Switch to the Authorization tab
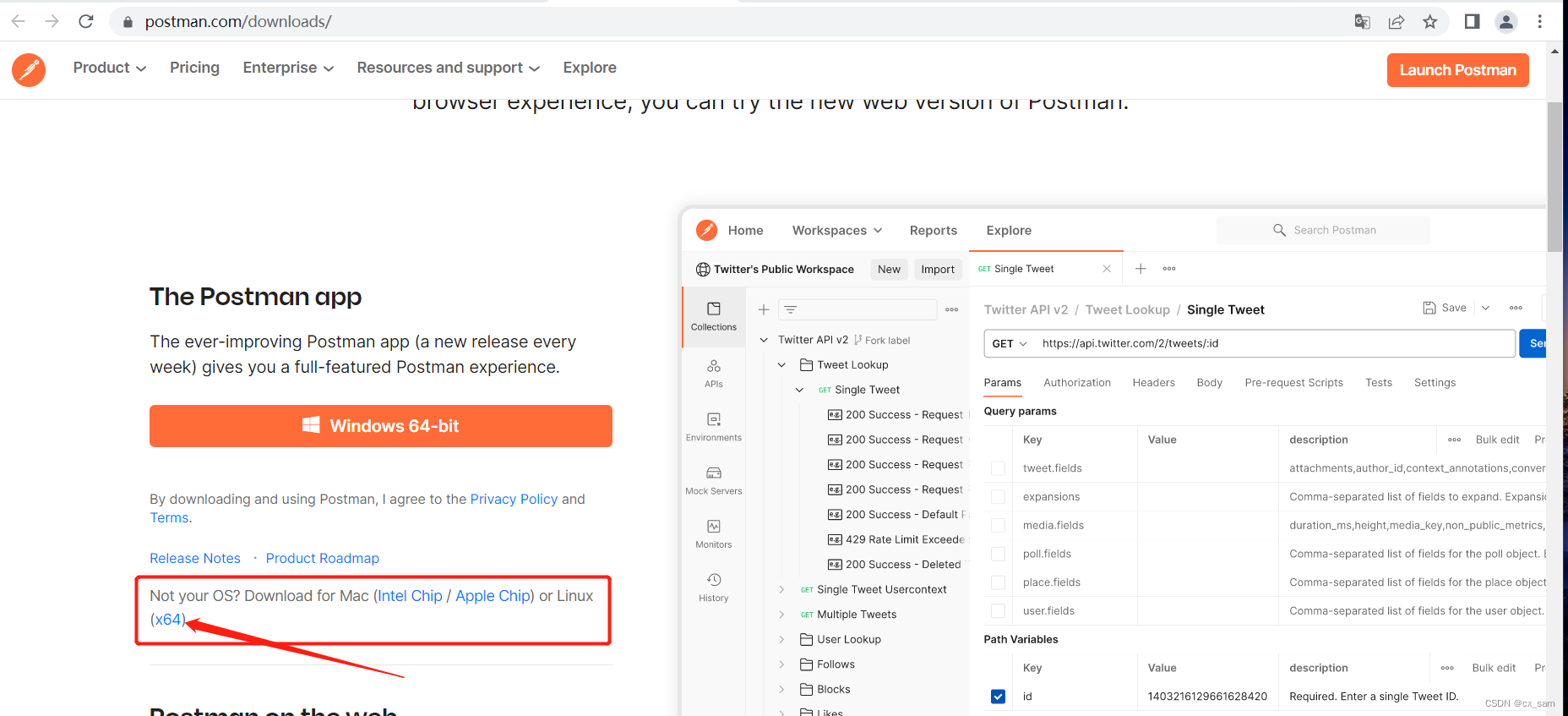The image size is (1568, 716). (x=1077, y=383)
